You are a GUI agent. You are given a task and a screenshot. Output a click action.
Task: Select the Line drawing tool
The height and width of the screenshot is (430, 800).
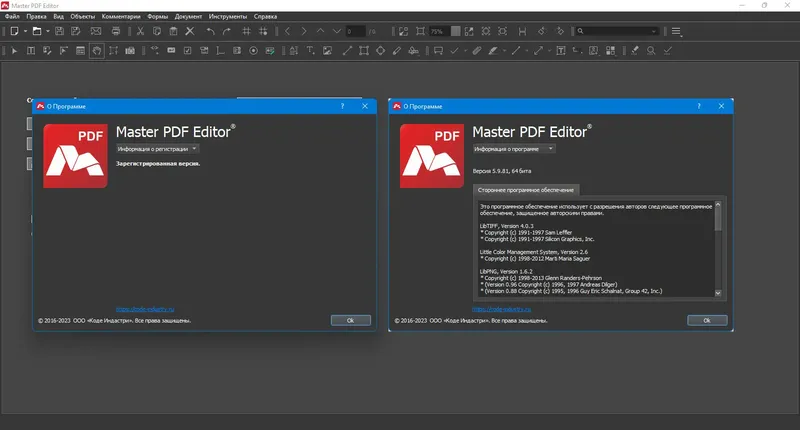pos(347,50)
